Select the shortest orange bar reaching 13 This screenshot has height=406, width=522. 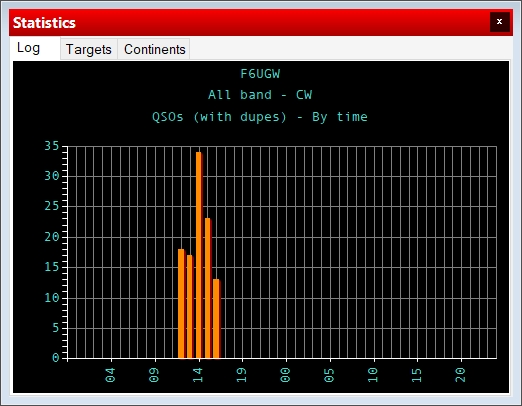[217, 319]
